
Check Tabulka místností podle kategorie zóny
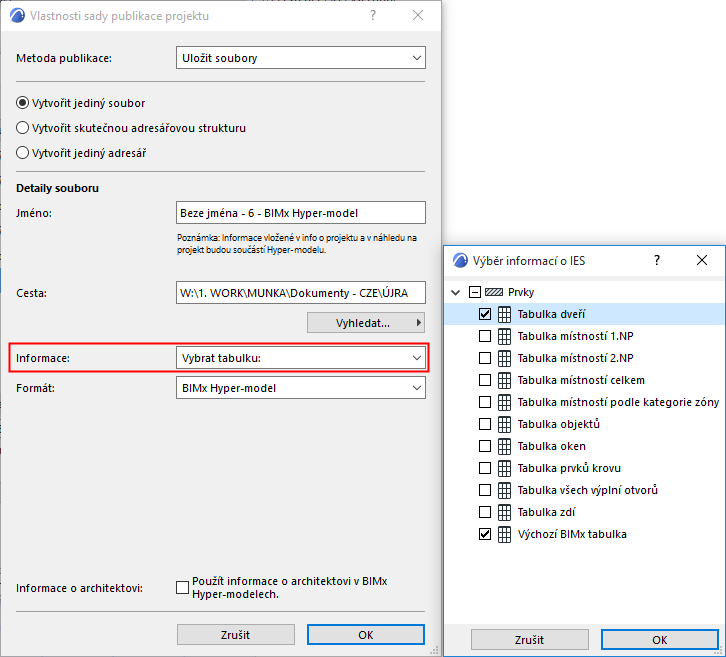click(x=485, y=402)
